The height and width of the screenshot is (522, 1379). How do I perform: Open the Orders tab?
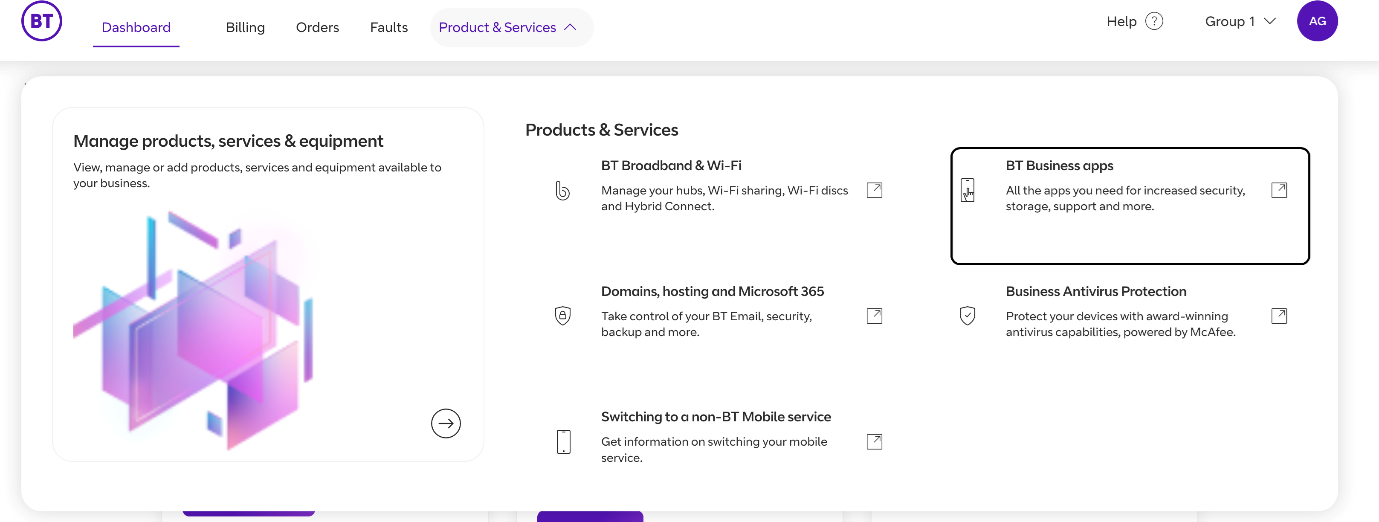pos(318,27)
